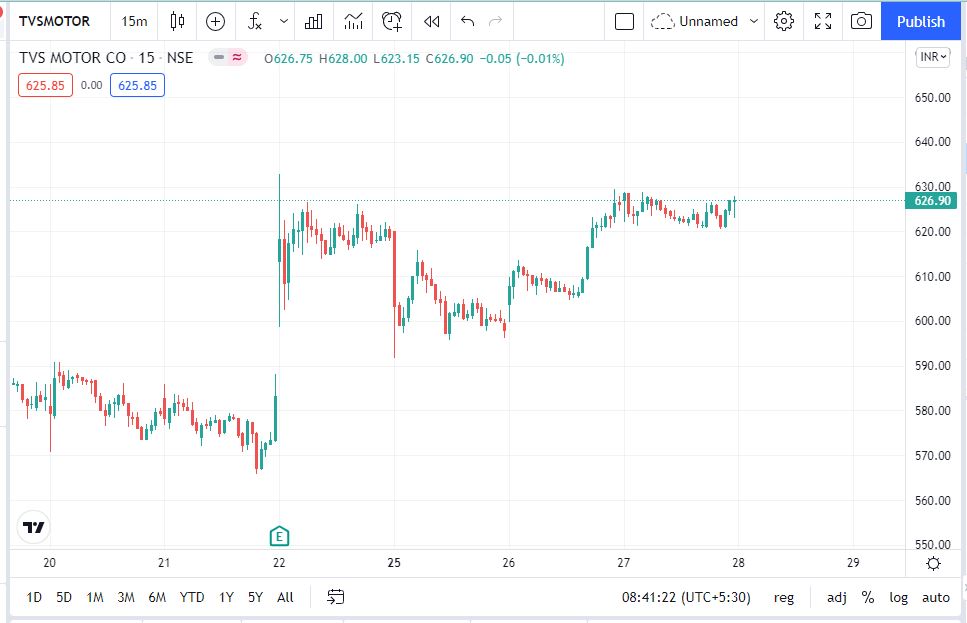Screen dimensions: 967x623
Task: Enter fullscreen mode
Action: click(x=823, y=21)
